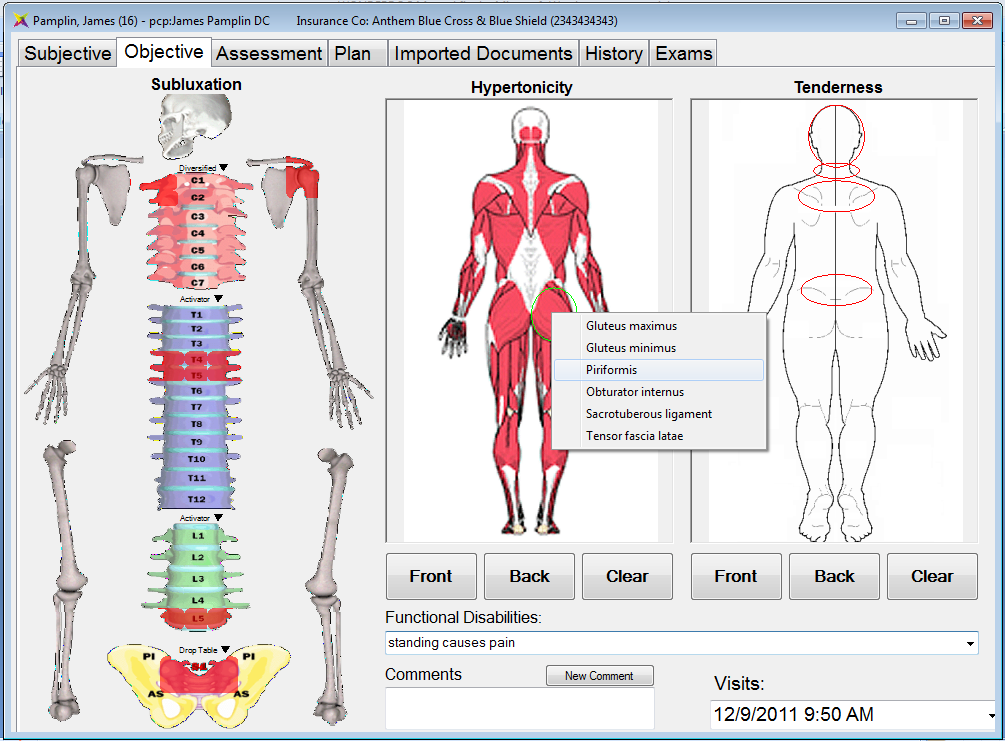Image resolution: width=1005 pixels, height=741 pixels.
Task: Open the Assessment tab
Action: coord(269,53)
